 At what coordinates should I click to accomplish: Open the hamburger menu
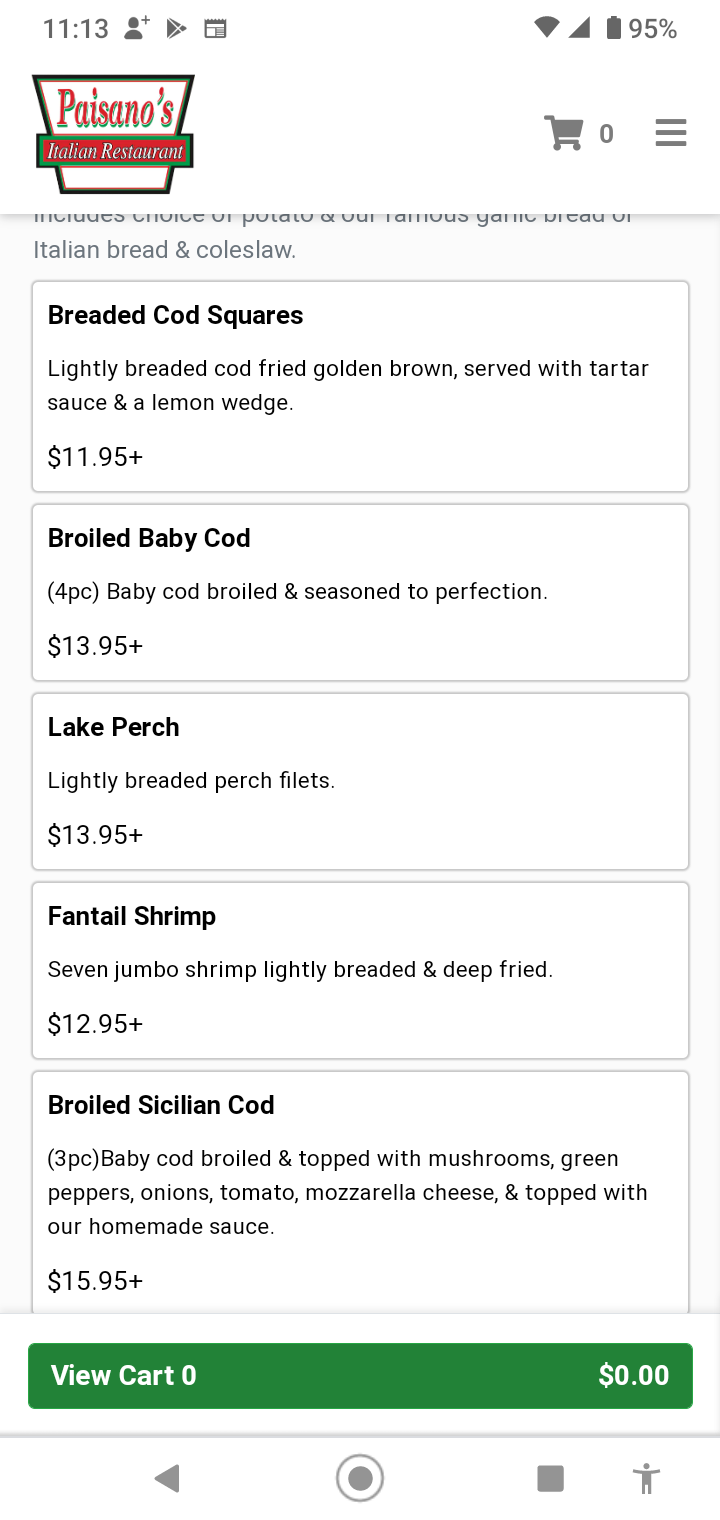tap(670, 133)
